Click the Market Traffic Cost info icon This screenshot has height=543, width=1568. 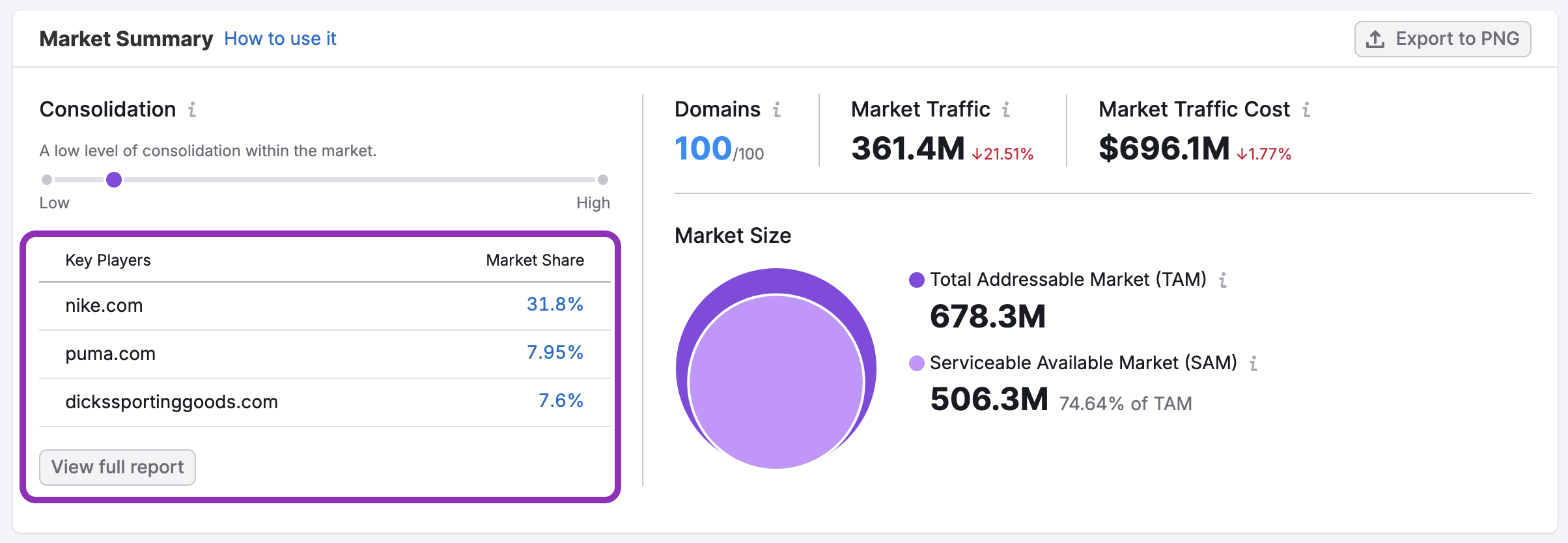click(1306, 109)
